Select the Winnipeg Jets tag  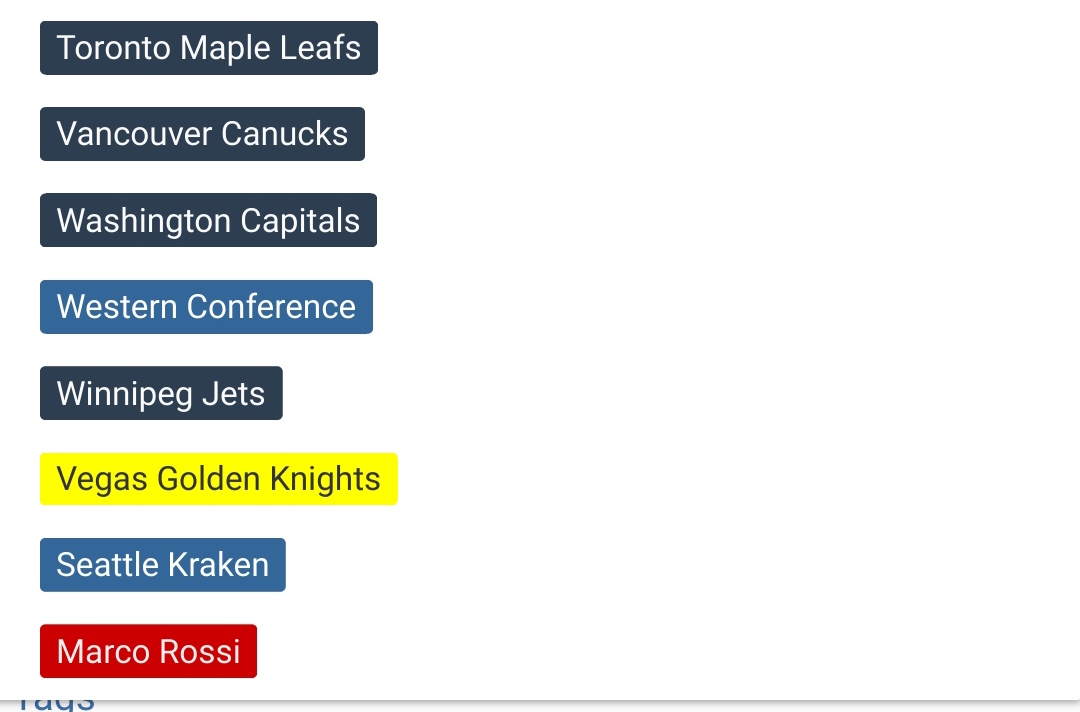click(x=161, y=393)
